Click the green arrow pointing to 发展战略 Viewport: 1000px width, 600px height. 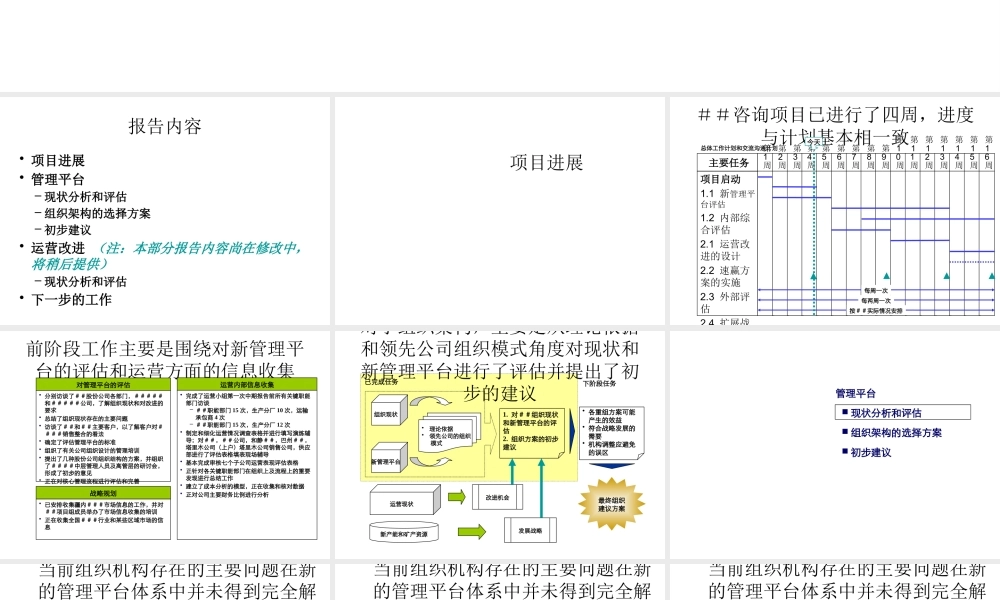472,530
